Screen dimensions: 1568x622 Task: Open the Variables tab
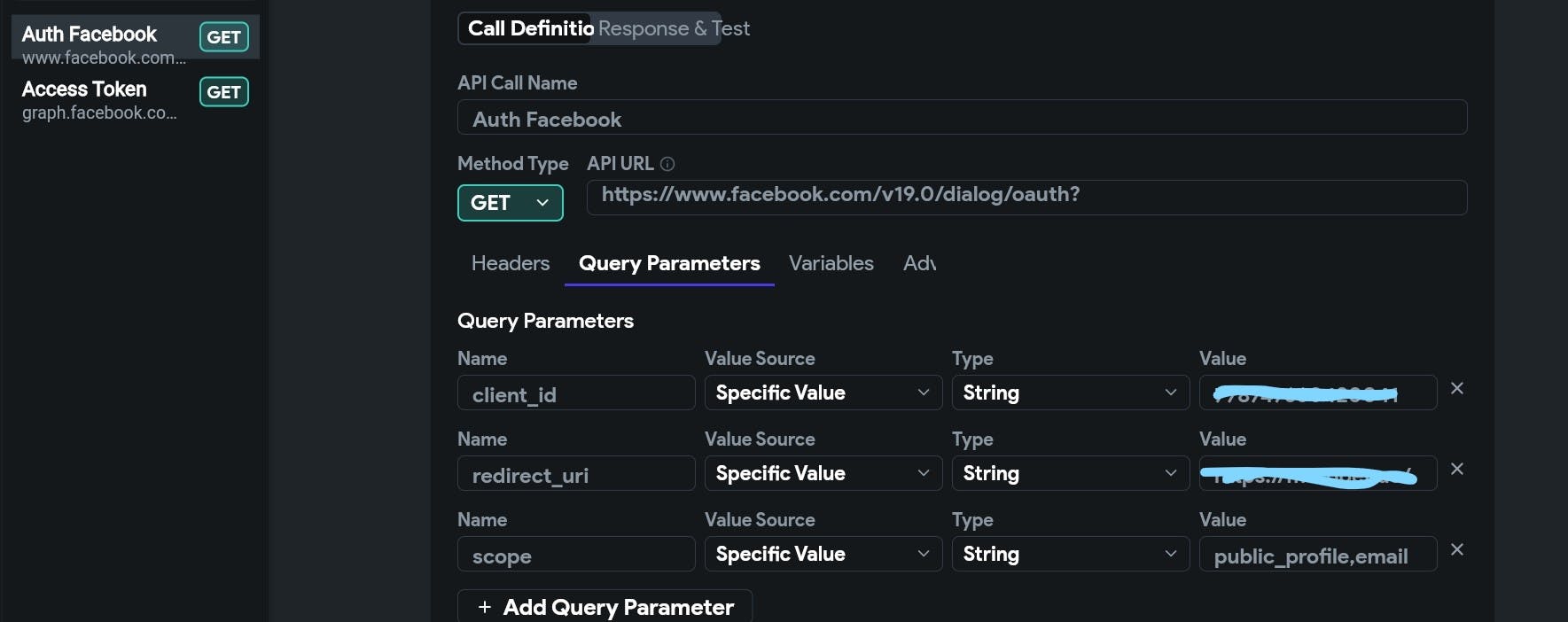click(831, 263)
